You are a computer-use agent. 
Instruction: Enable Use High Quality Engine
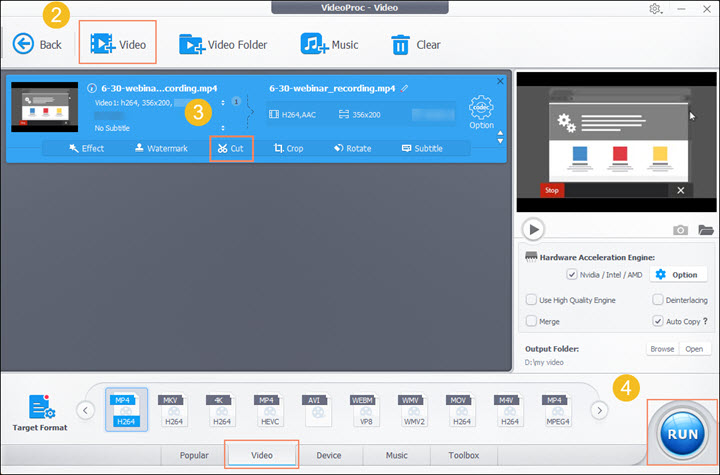[531, 300]
